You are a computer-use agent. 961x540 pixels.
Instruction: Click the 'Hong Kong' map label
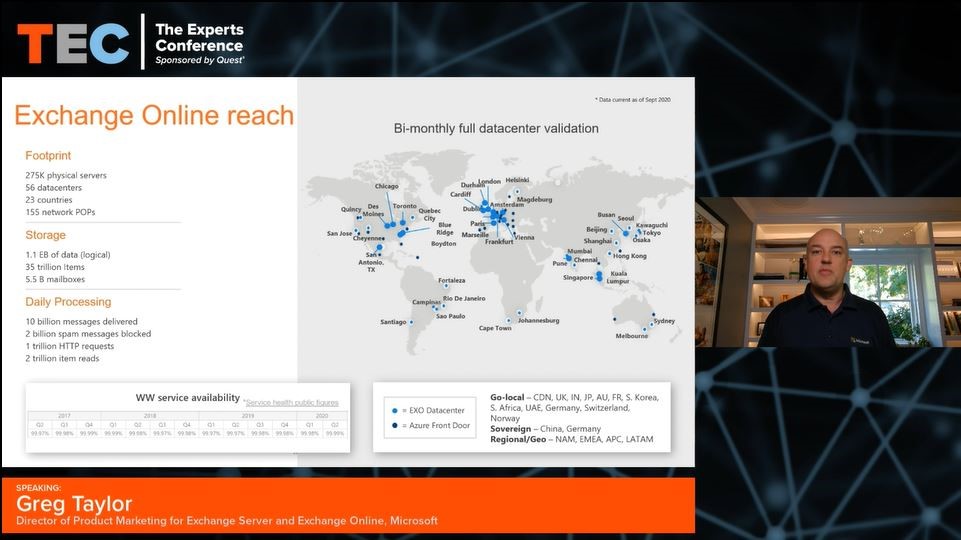[629, 256]
